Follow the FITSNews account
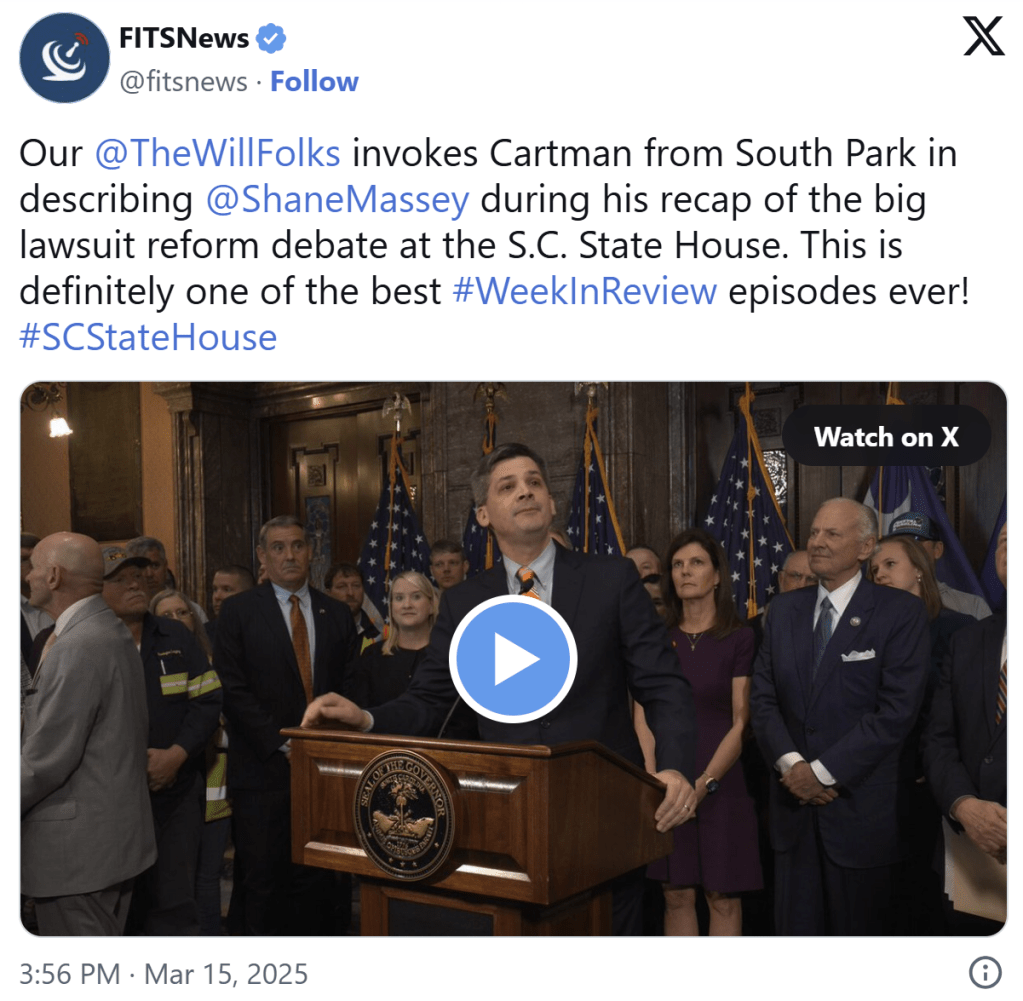1023x1001 pixels. (x=314, y=82)
